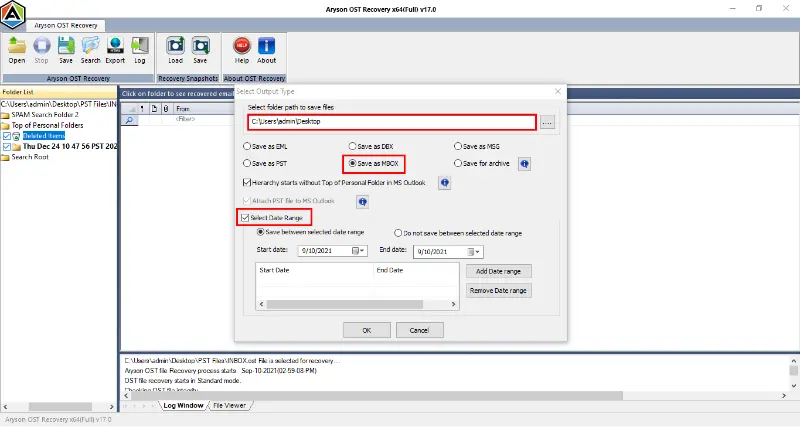Viewport: 800px width, 427px height.
Task: Switch to the File Viewer tab
Action: tap(230, 406)
